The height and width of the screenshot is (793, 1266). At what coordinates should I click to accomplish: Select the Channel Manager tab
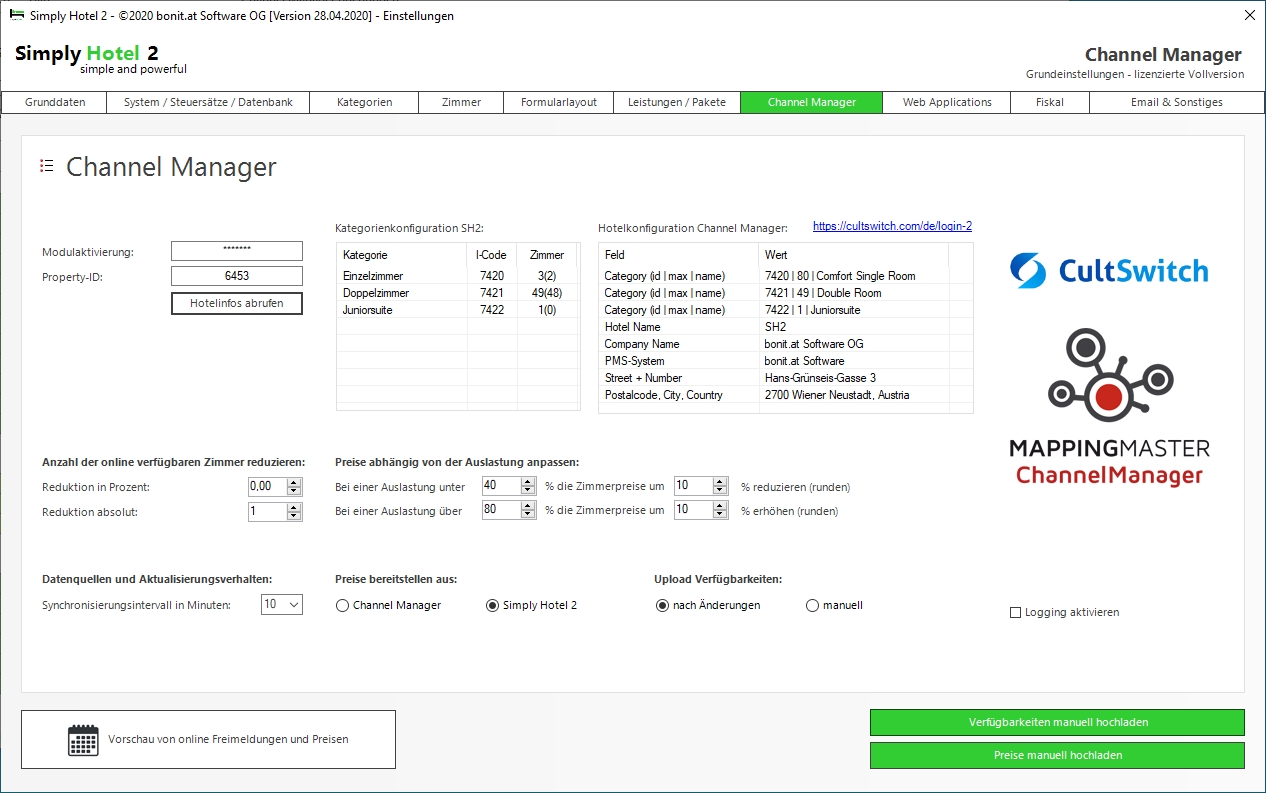tap(812, 102)
